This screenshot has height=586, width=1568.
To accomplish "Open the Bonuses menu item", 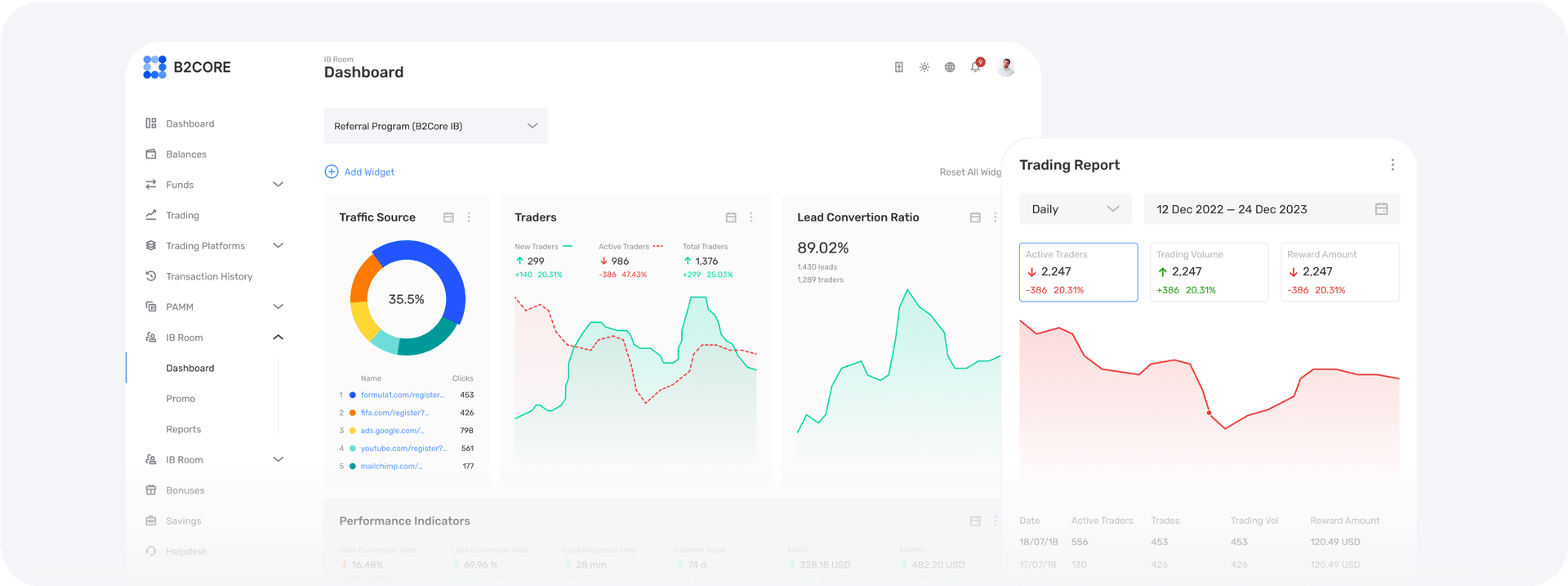I will [x=185, y=490].
